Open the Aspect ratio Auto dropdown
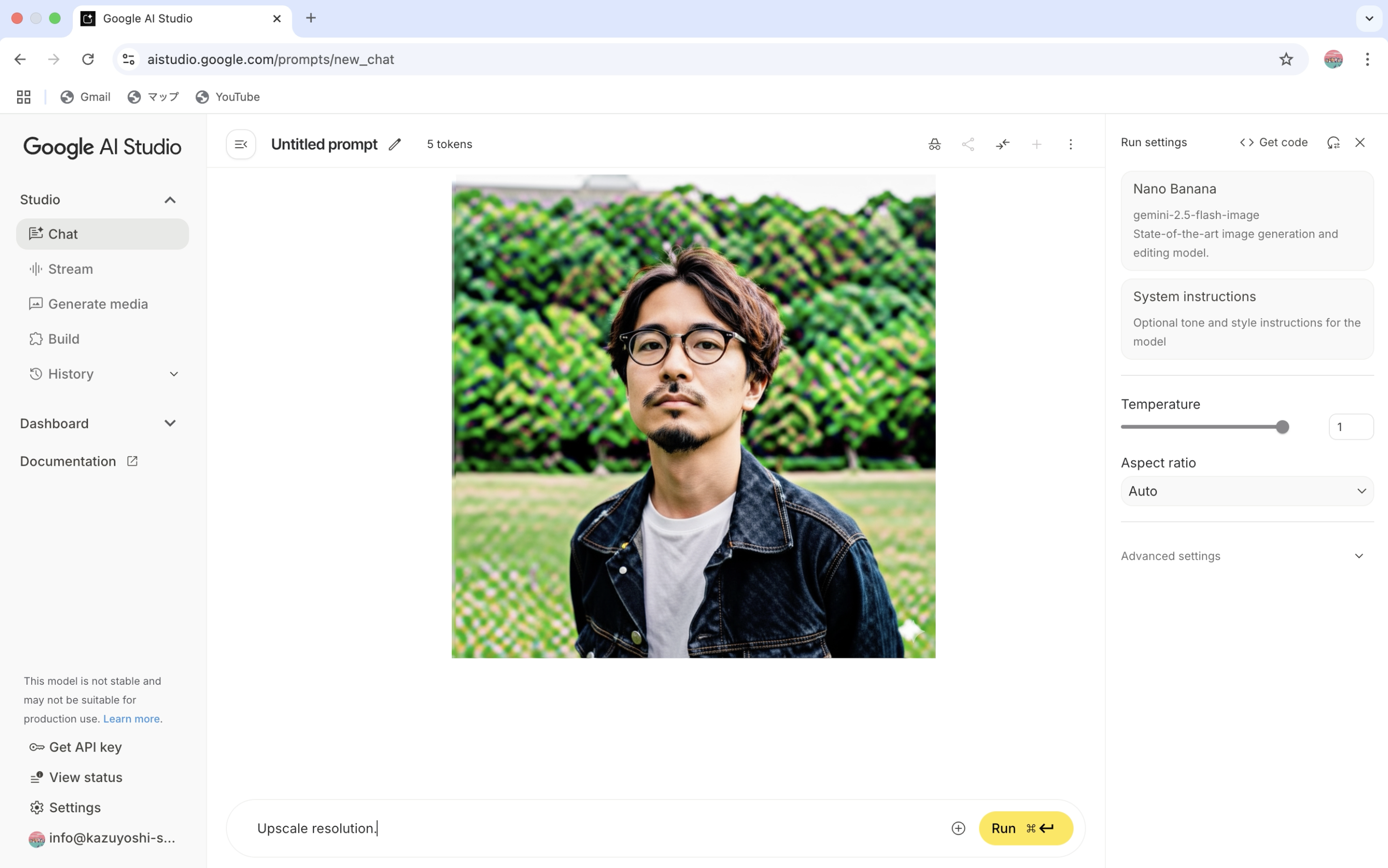 [1247, 491]
